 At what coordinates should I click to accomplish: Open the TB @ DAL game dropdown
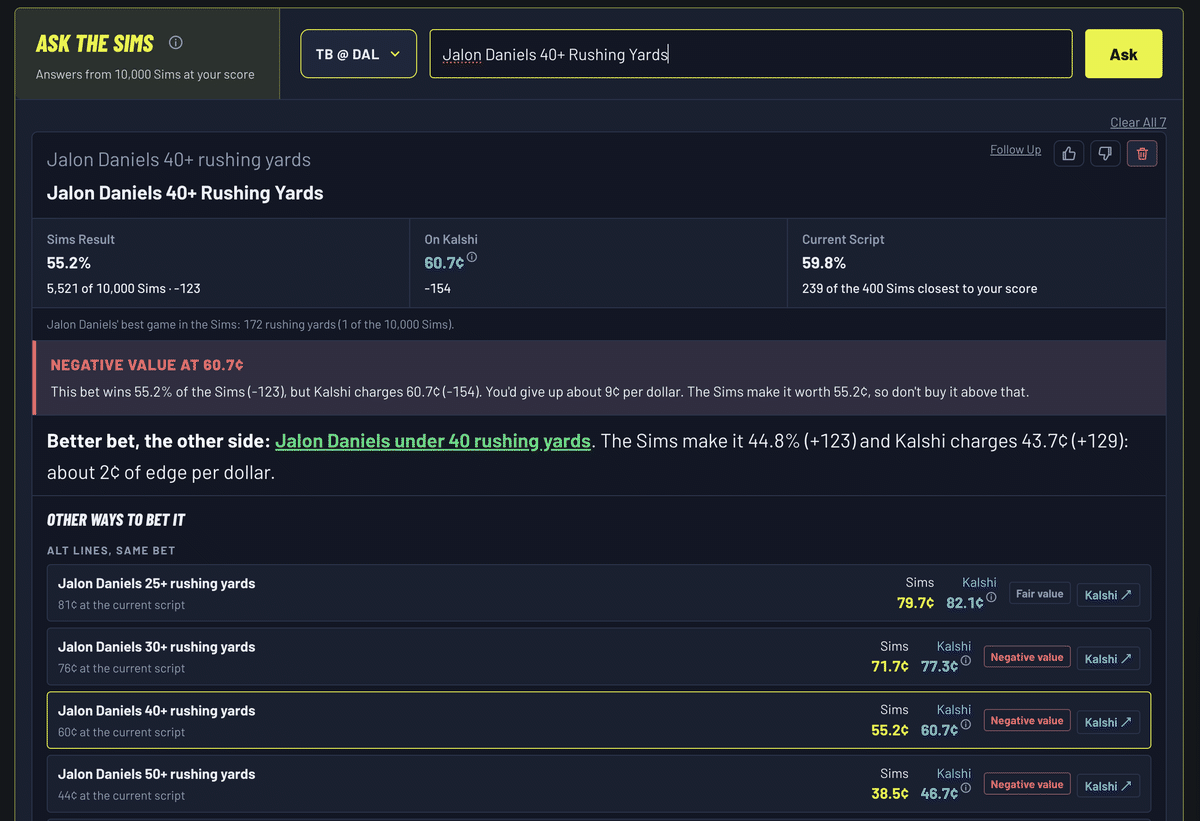point(358,54)
